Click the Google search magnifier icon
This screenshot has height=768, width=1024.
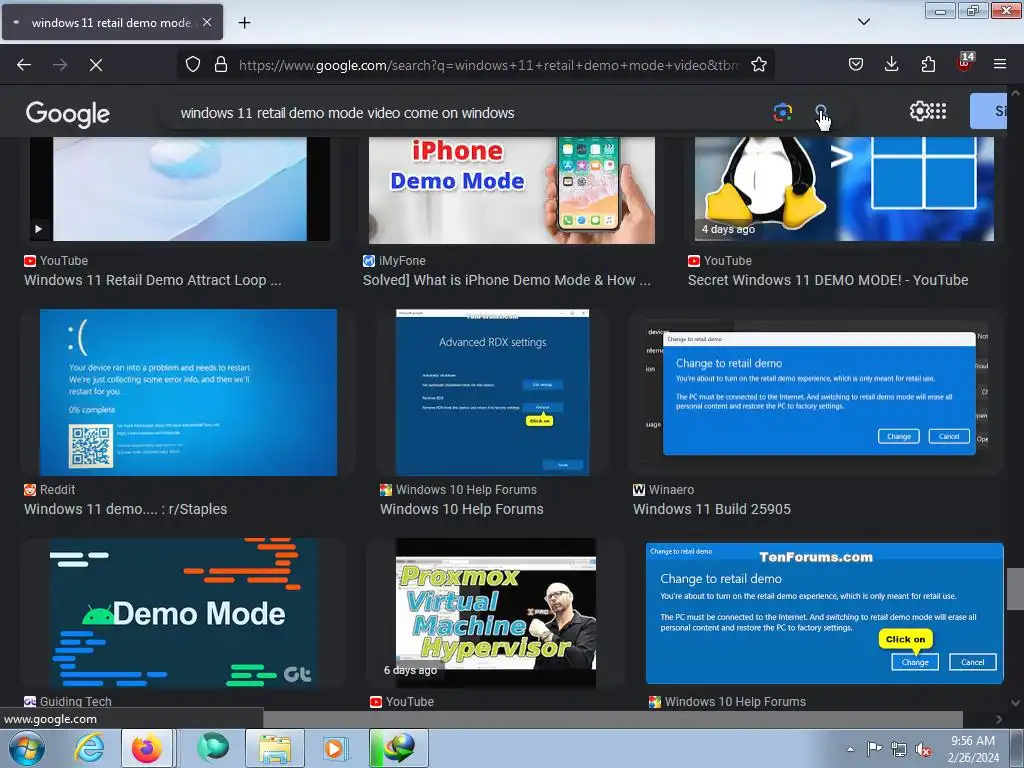coord(821,112)
